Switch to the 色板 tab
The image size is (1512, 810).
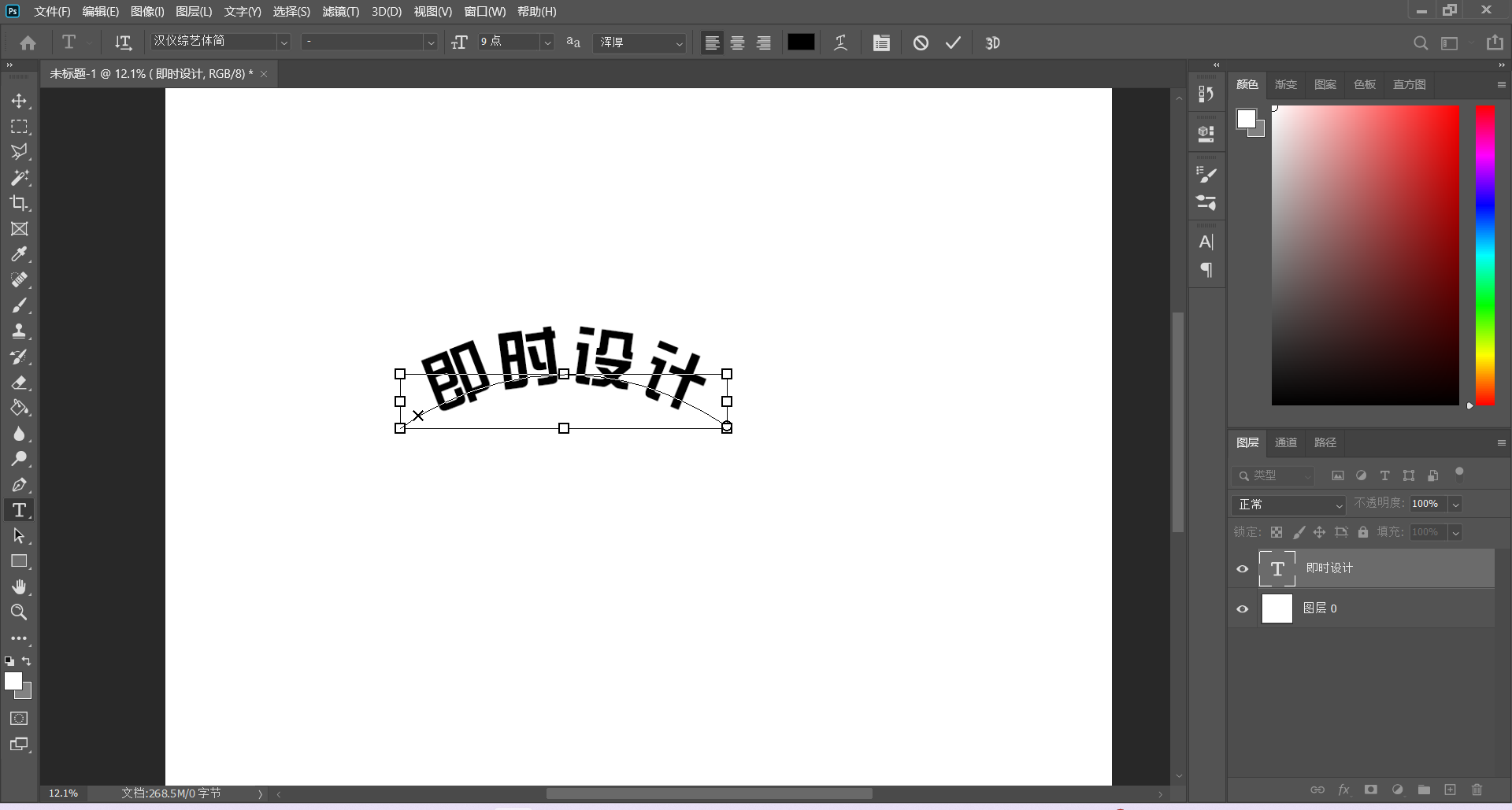(x=1364, y=84)
